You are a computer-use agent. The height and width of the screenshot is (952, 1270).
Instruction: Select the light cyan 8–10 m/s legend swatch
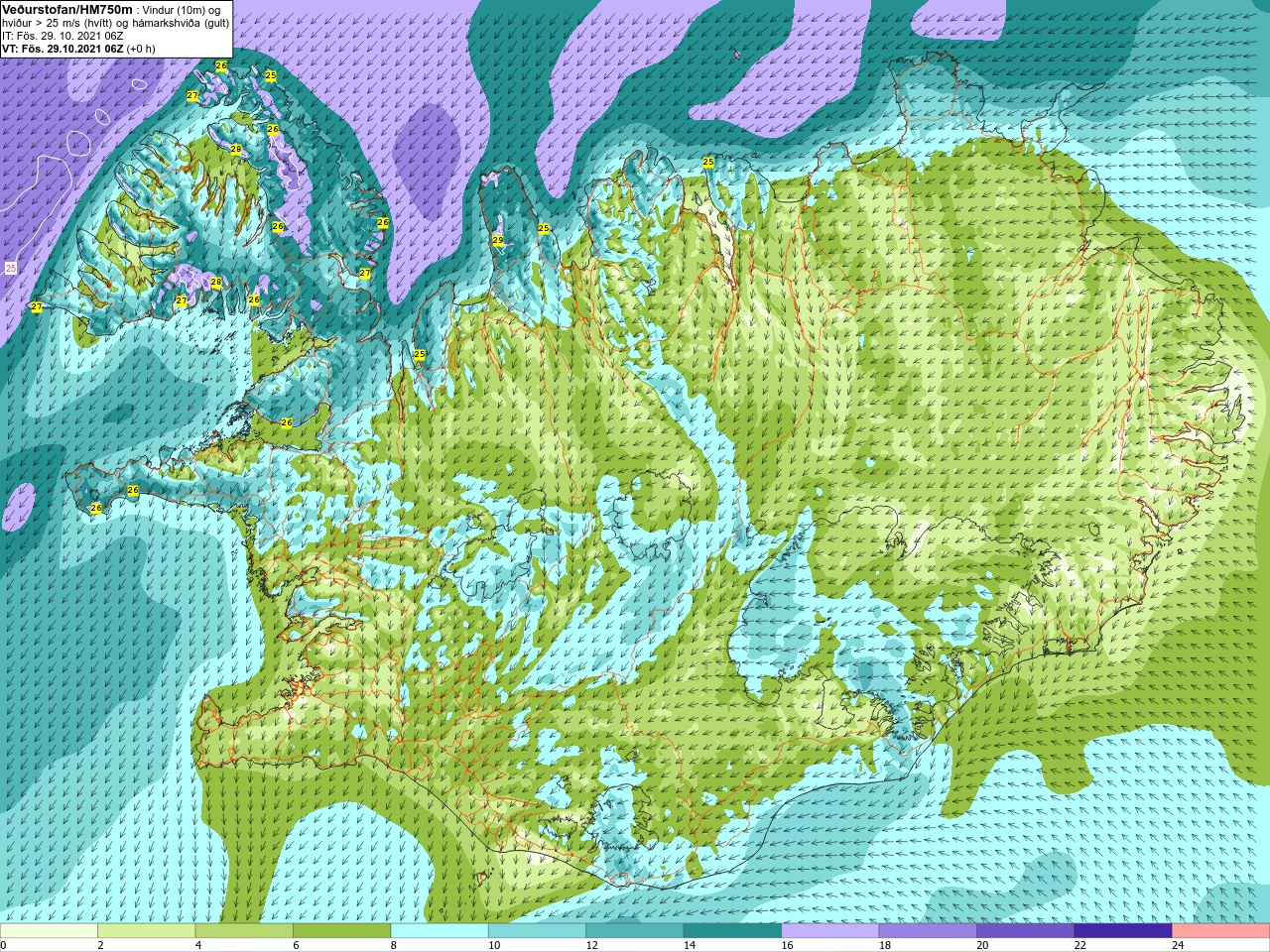pyautogui.click(x=440, y=931)
